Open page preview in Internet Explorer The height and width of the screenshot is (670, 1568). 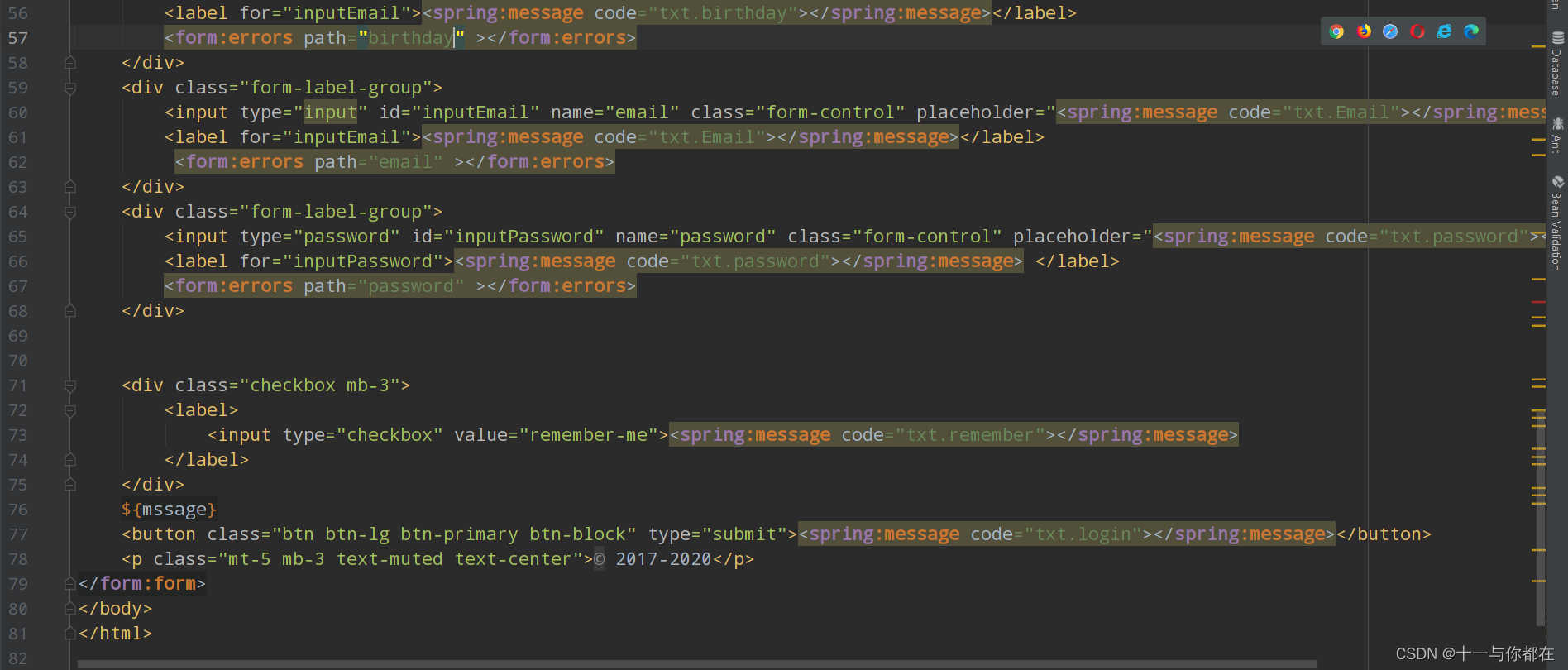[x=1444, y=31]
